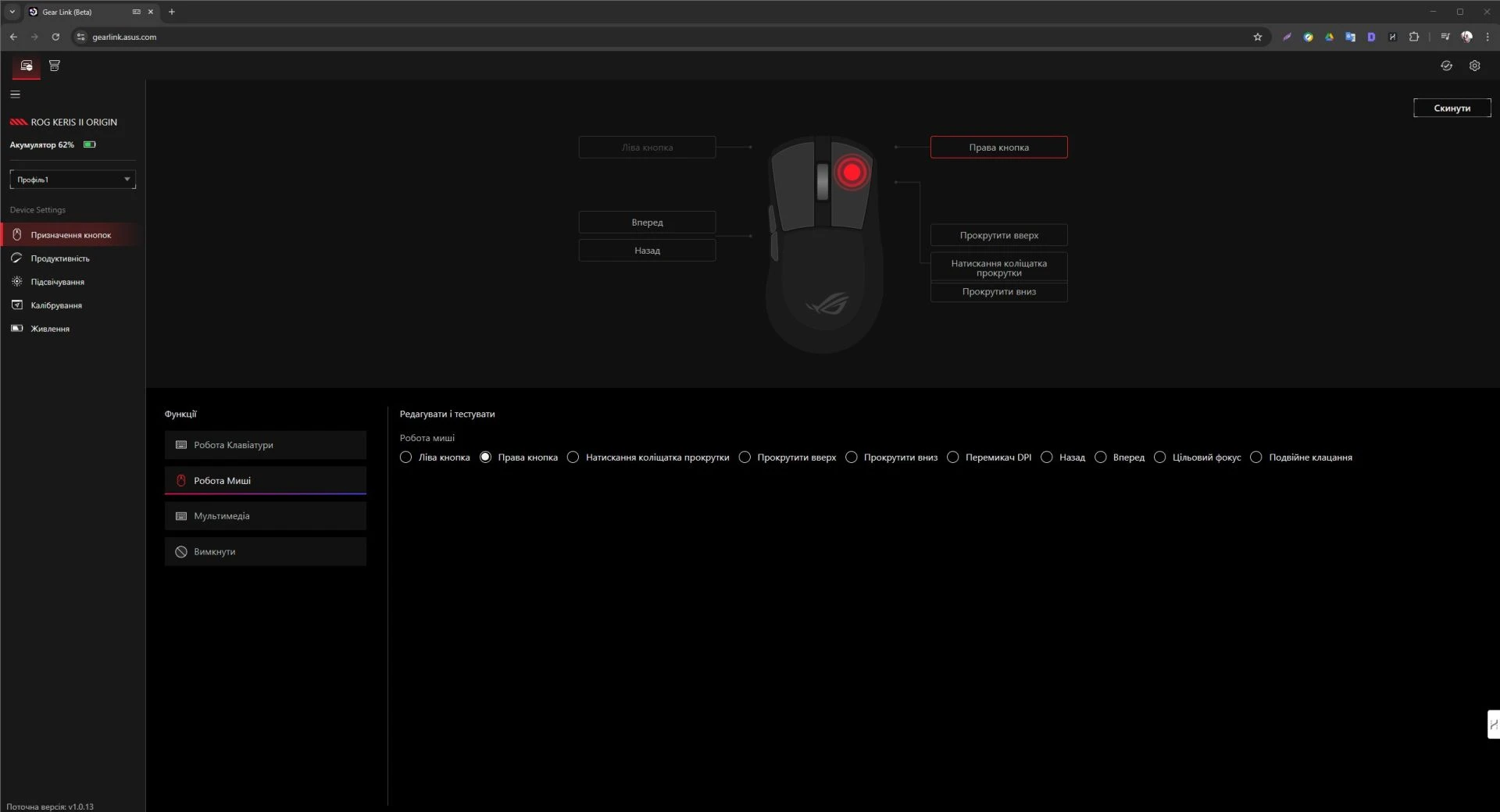
Task: Open Калібрування section
Action: (72, 305)
